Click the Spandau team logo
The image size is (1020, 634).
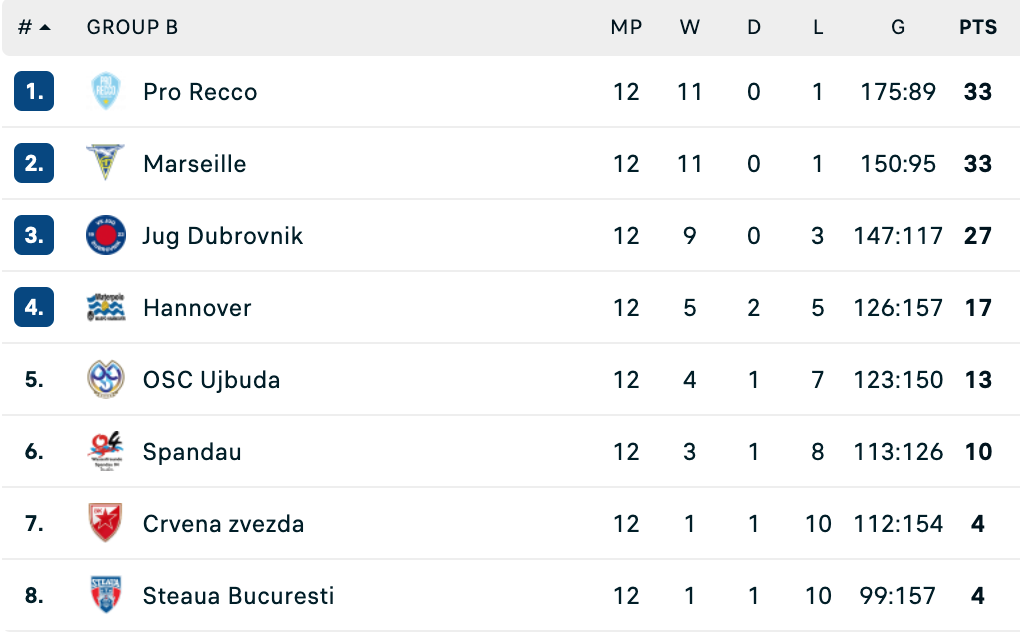pos(105,452)
